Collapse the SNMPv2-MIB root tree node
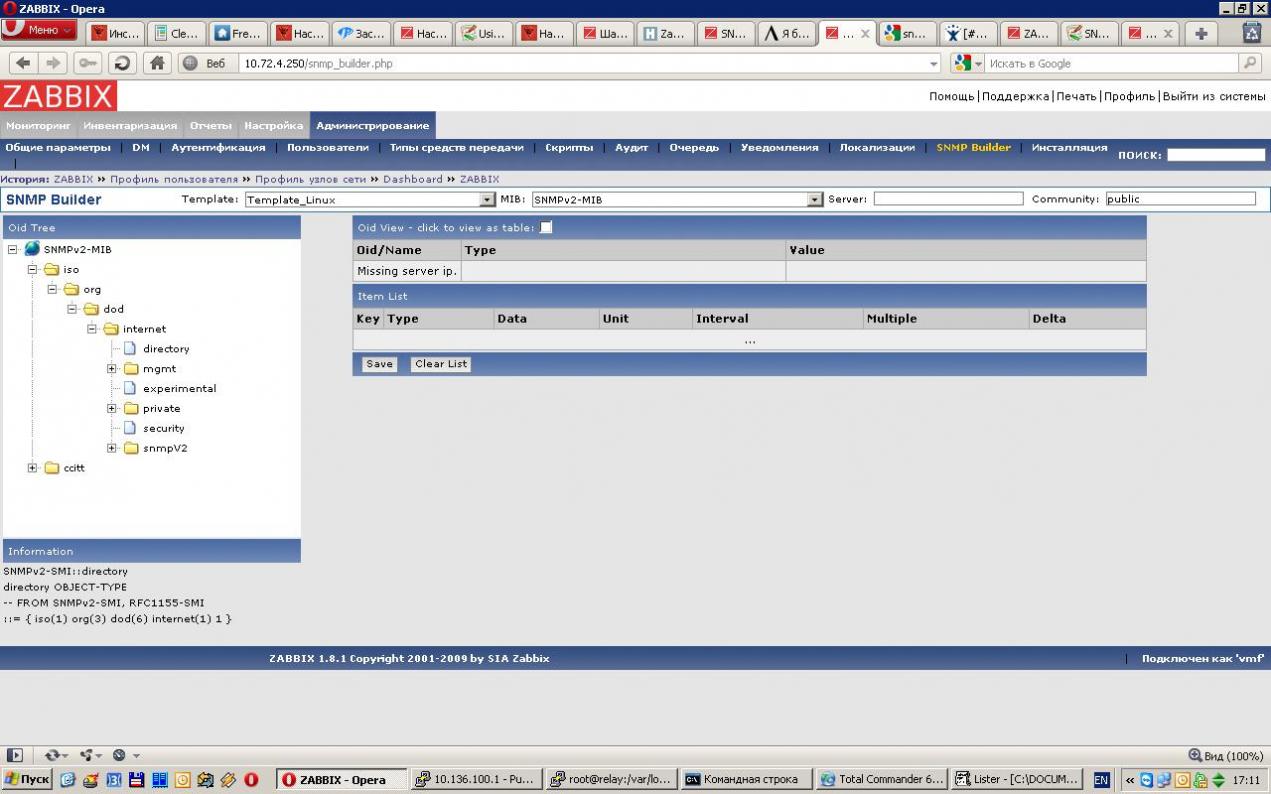Image resolution: width=1271 pixels, height=794 pixels. point(13,249)
